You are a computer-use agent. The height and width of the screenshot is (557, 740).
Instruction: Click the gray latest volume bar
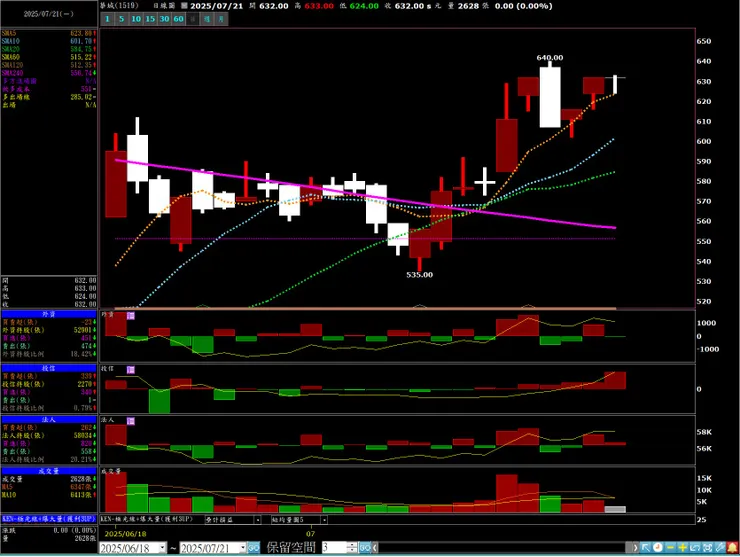point(615,509)
